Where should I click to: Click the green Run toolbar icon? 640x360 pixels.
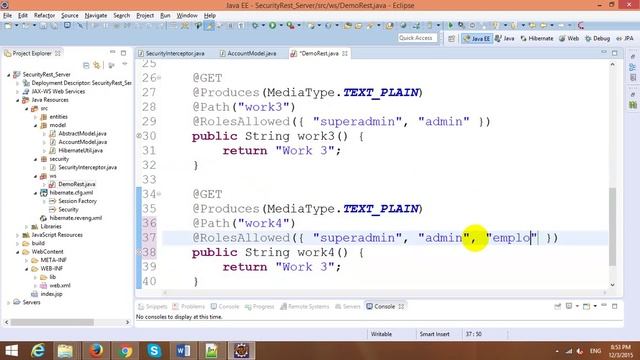click(272, 26)
